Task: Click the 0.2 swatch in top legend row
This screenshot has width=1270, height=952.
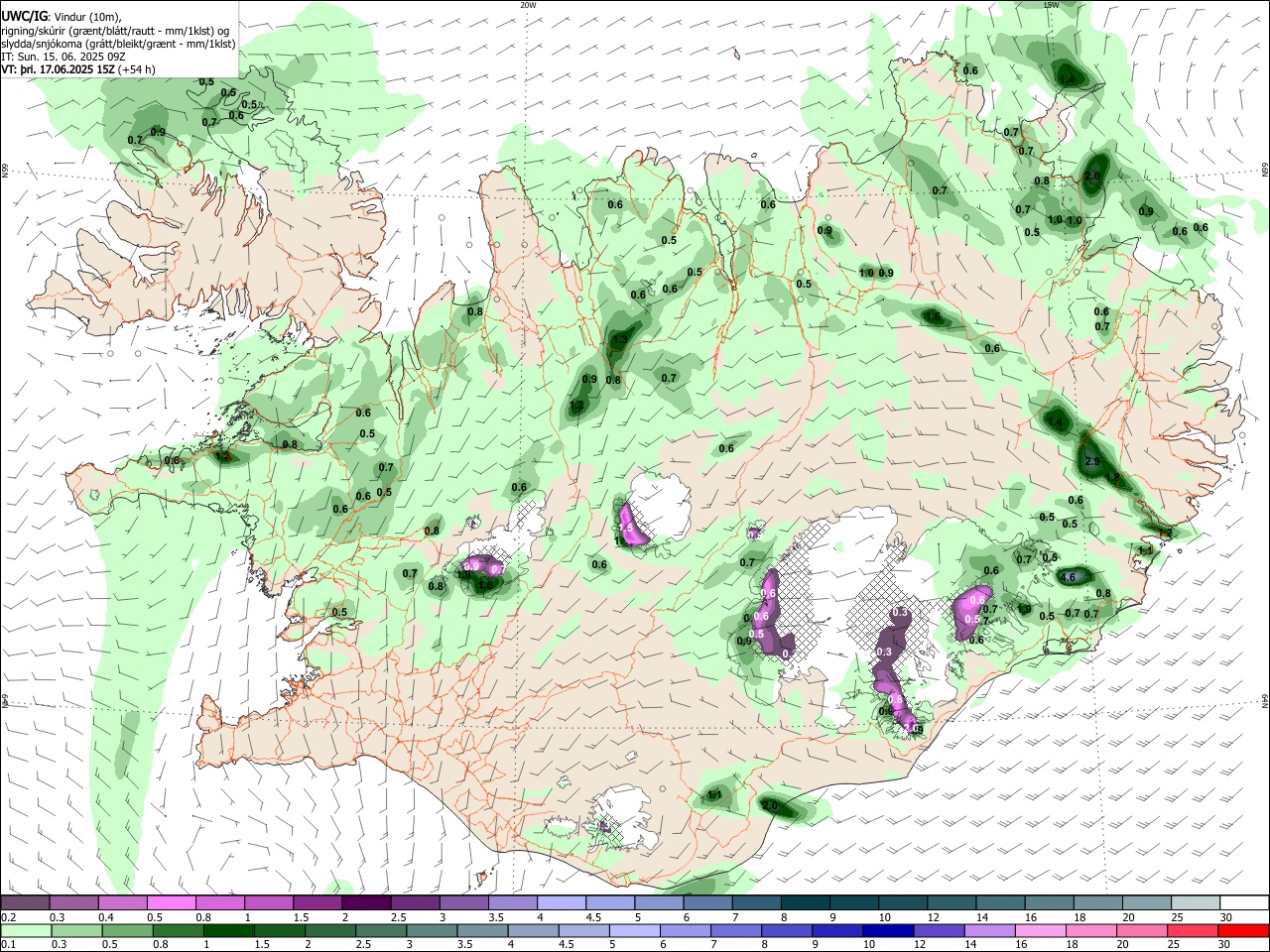Action: click(25, 902)
